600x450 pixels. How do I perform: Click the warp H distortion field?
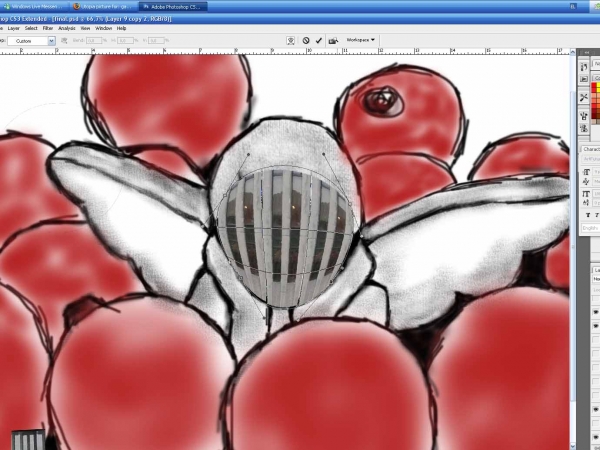coord(125,40)
